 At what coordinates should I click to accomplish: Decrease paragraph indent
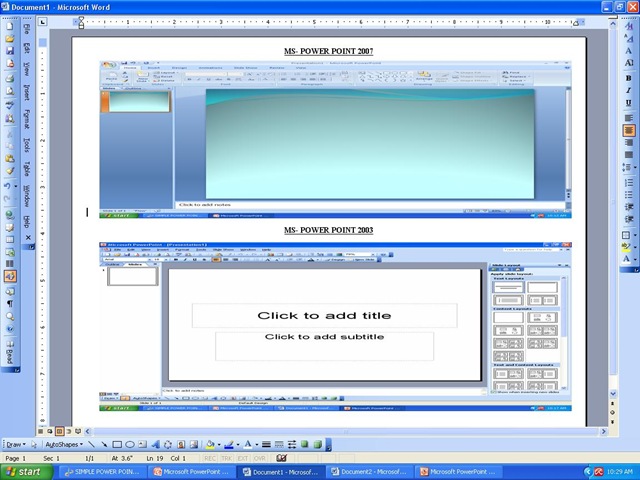(x=629, y=207)
